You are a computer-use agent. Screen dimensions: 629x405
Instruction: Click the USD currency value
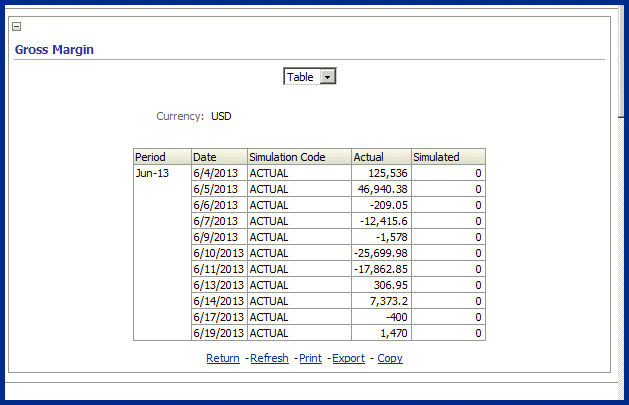pos(221,116)
